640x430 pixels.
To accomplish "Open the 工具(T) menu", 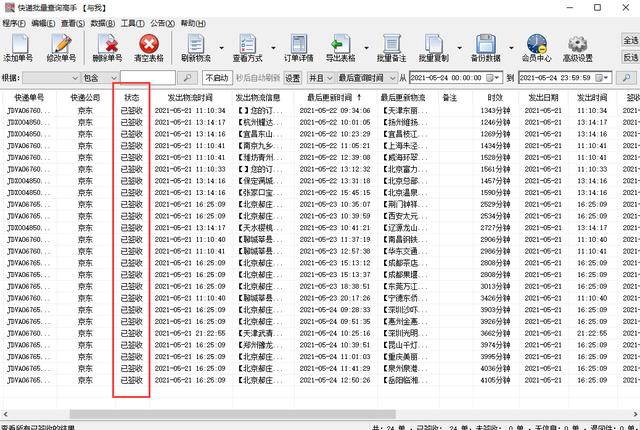I will tap(132, 23).
